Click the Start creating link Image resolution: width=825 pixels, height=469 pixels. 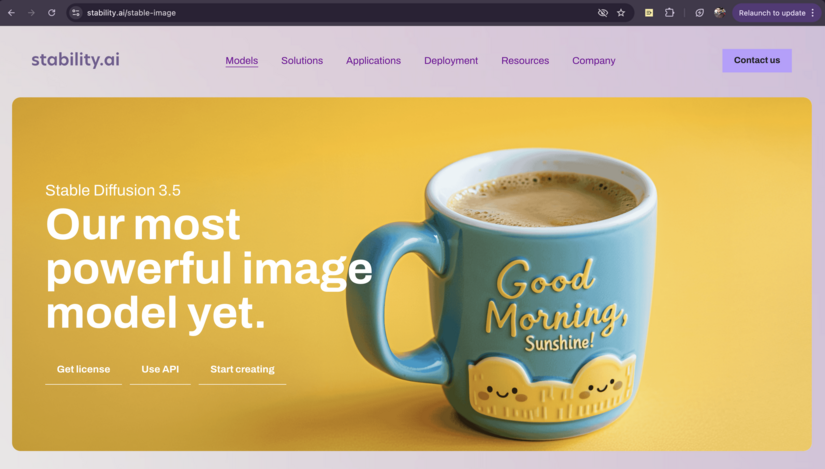(x=243, y=370)
